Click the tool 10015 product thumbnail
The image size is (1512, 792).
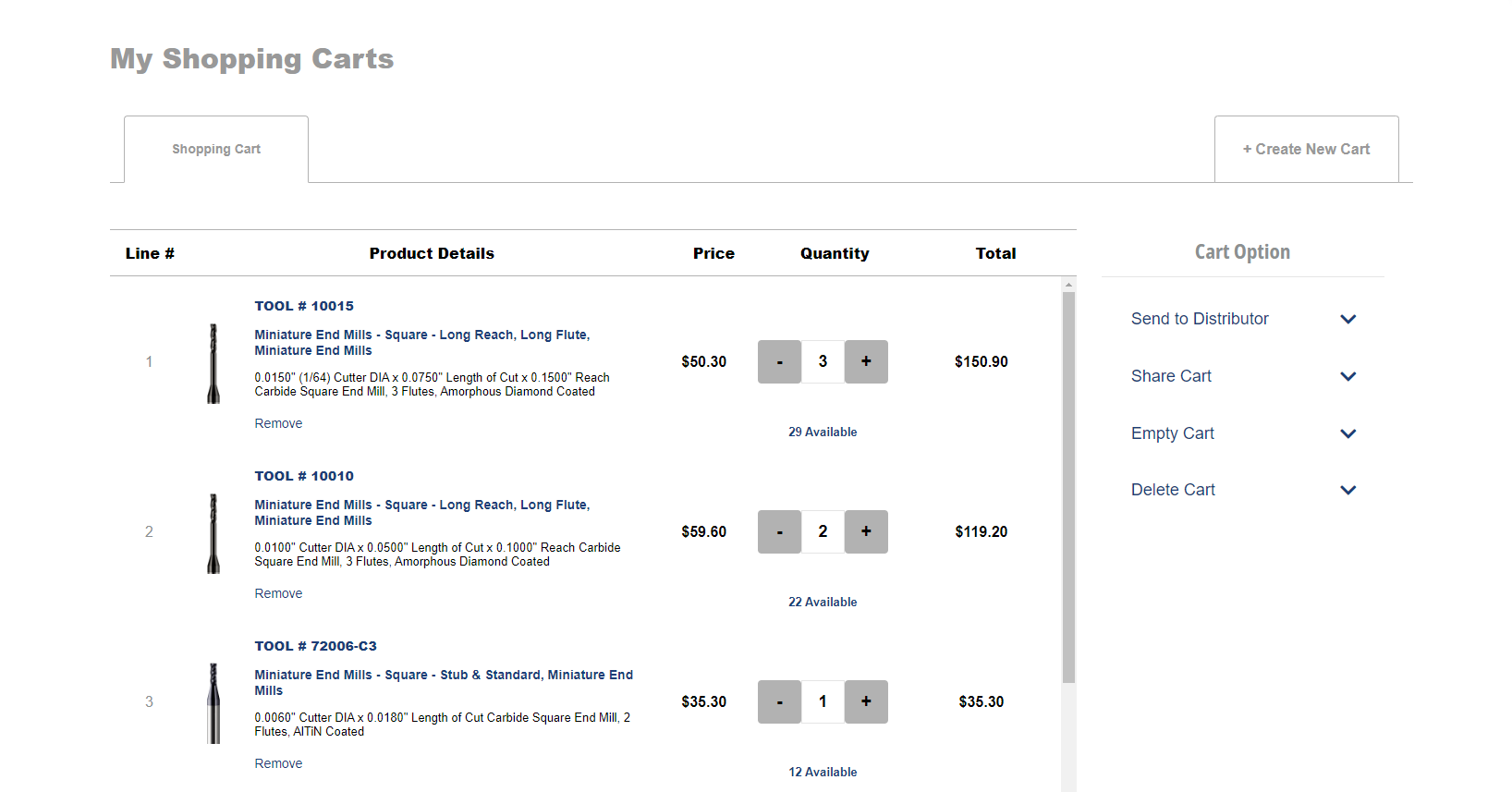213,363
